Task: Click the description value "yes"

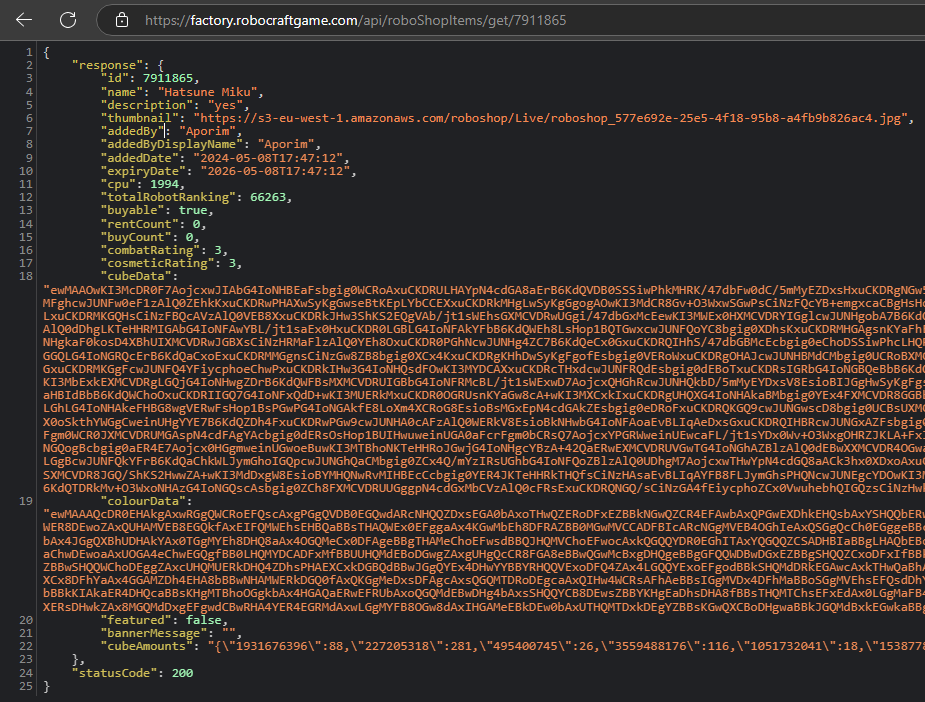Action: pos(225,105)
